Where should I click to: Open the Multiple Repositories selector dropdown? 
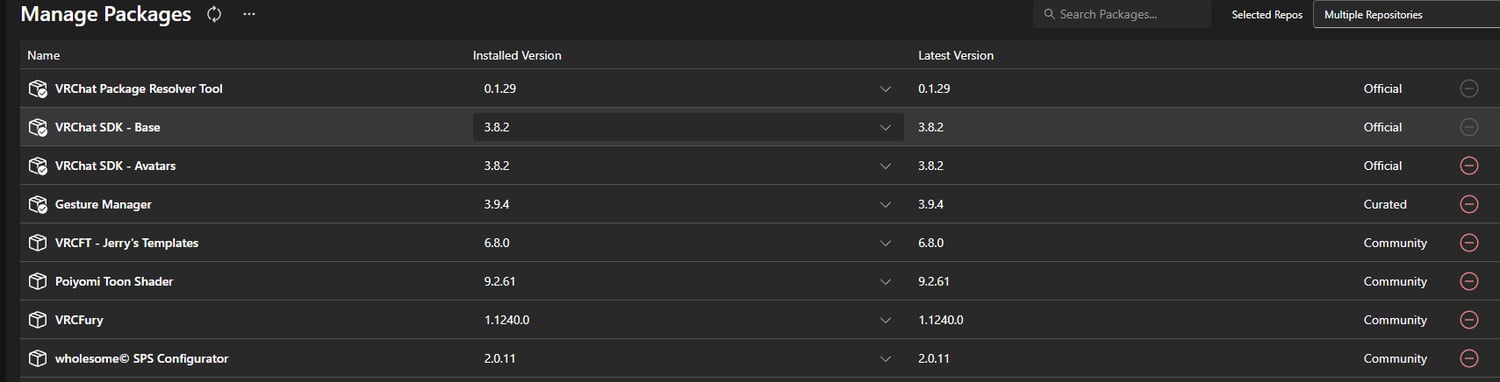(x=1406, y=15)
